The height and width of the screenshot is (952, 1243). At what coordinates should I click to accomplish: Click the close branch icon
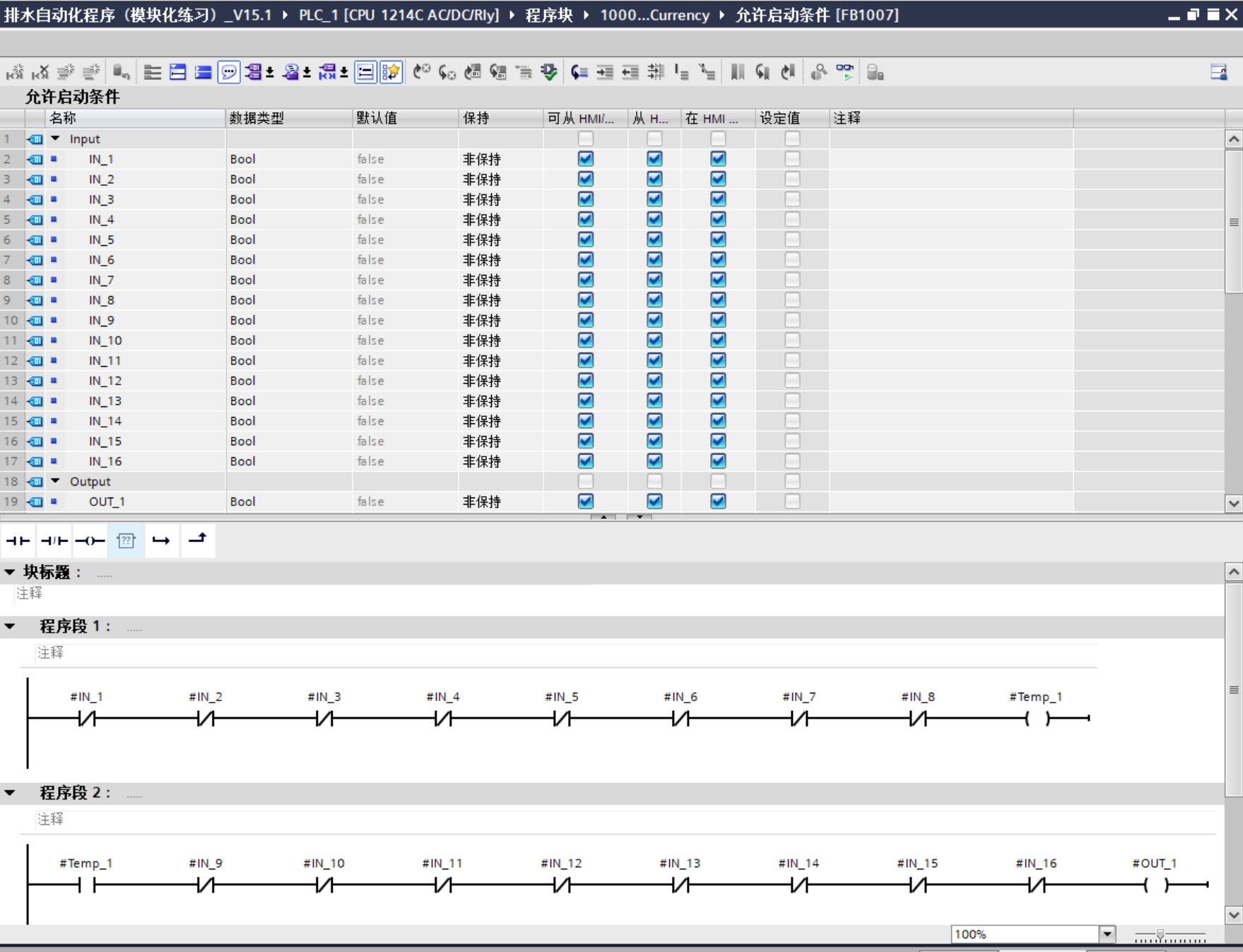198,541
